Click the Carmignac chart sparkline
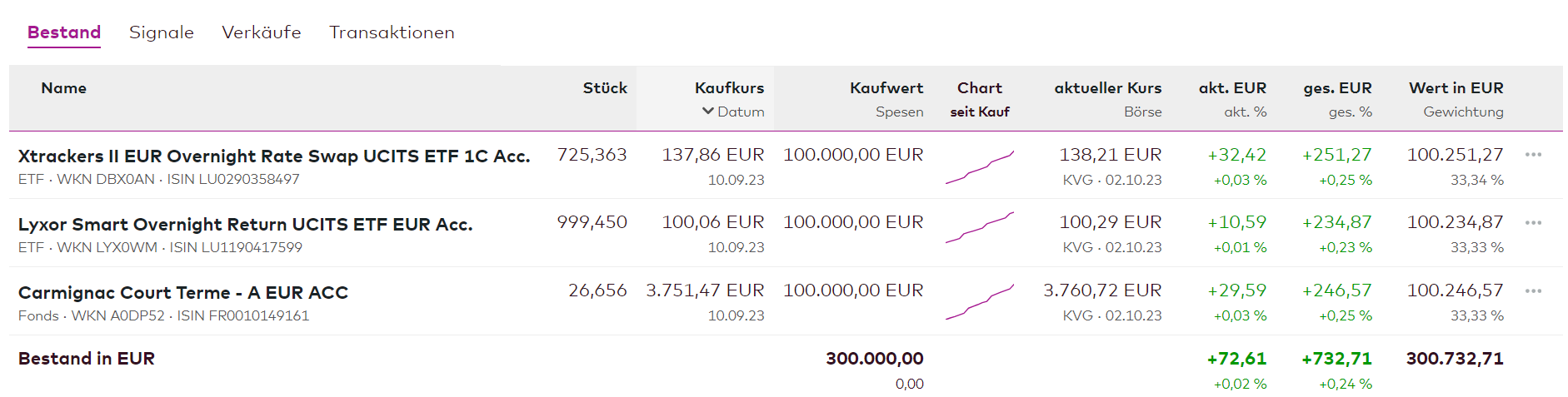Screen dimensions: 1568x397 tap(980, 302)
